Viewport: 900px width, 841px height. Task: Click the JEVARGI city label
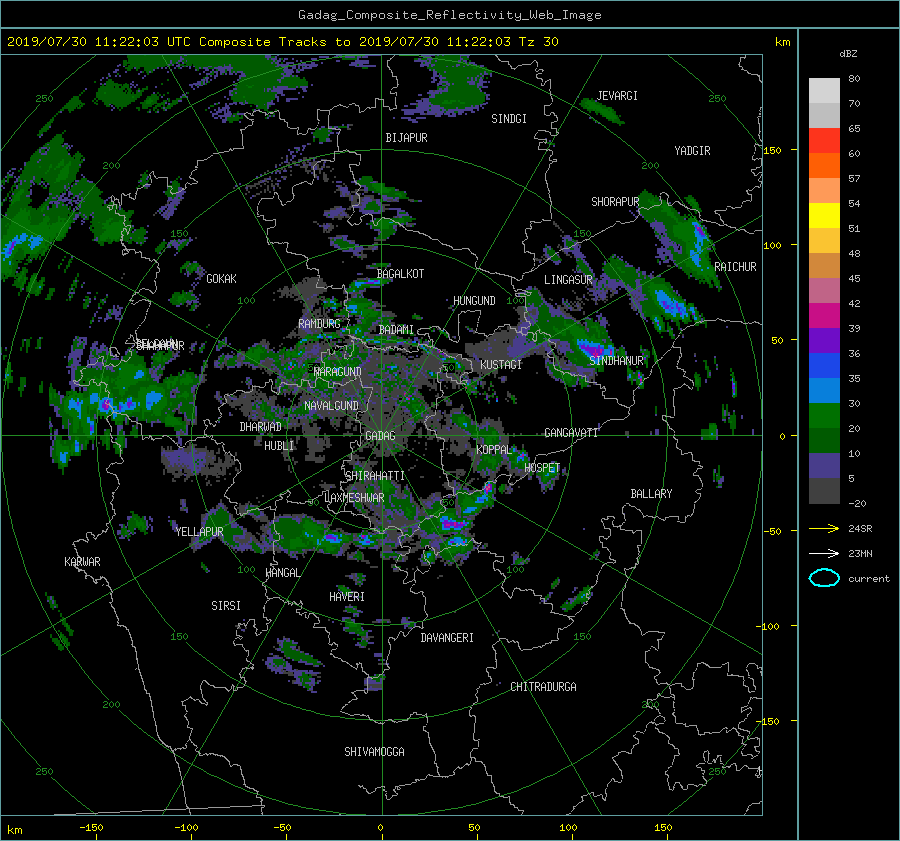[618, 96]
